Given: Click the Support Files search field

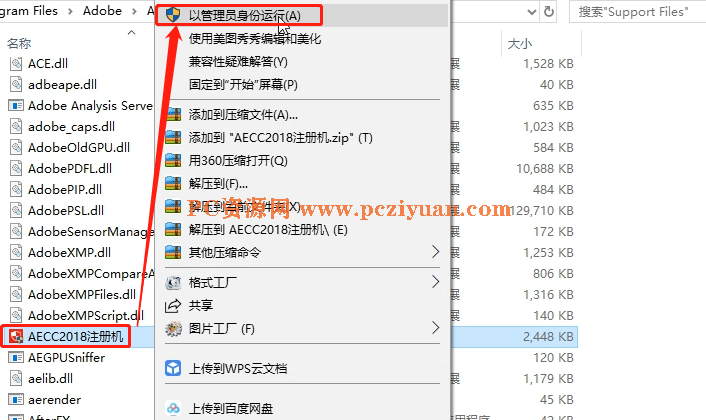Looking at the screenshot, I should point(638,12).
